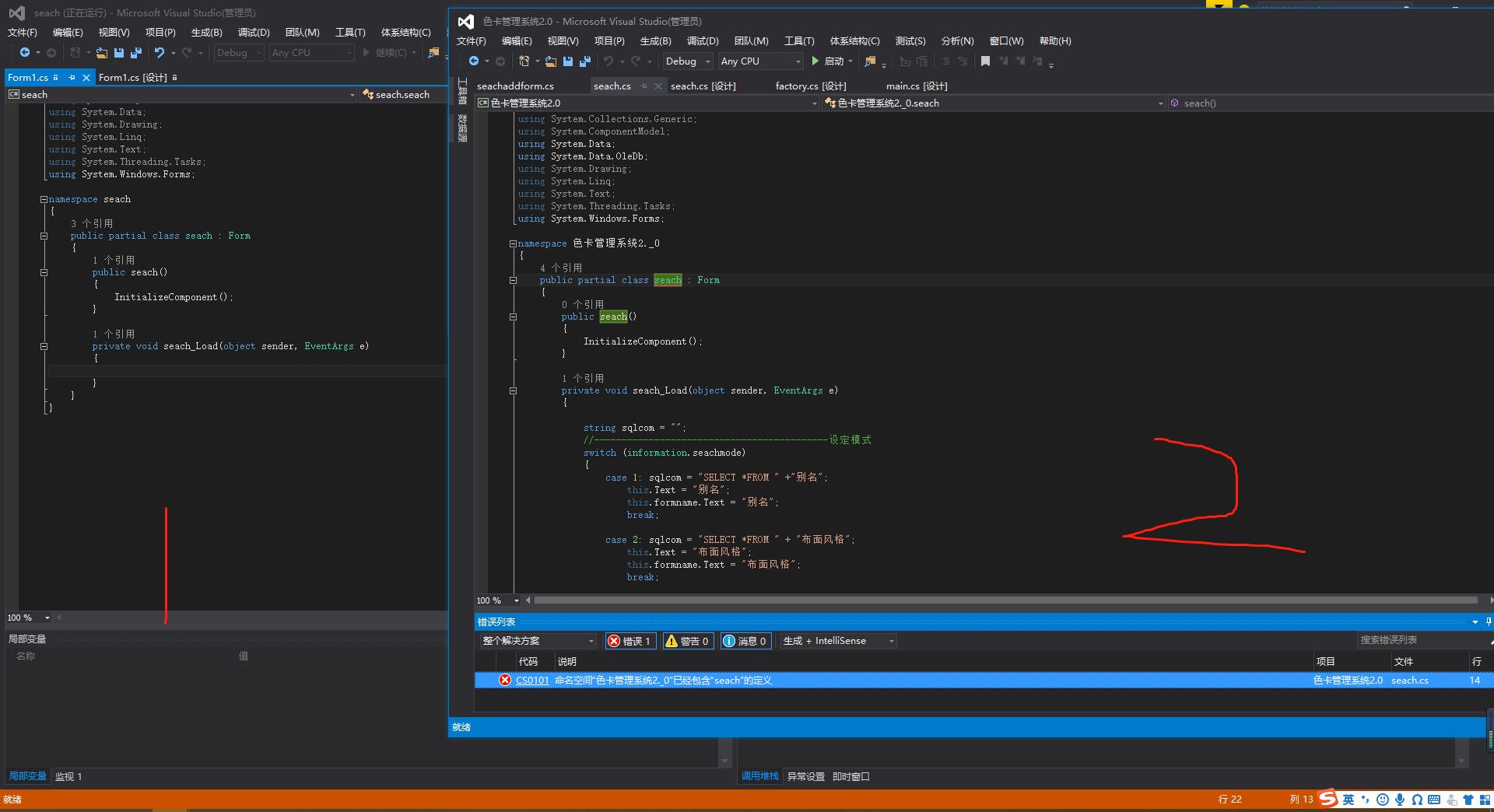The width and height of the screenshot is (1494, 812).
Task: Collapse front window seach_Load method block
Action: 514,391
